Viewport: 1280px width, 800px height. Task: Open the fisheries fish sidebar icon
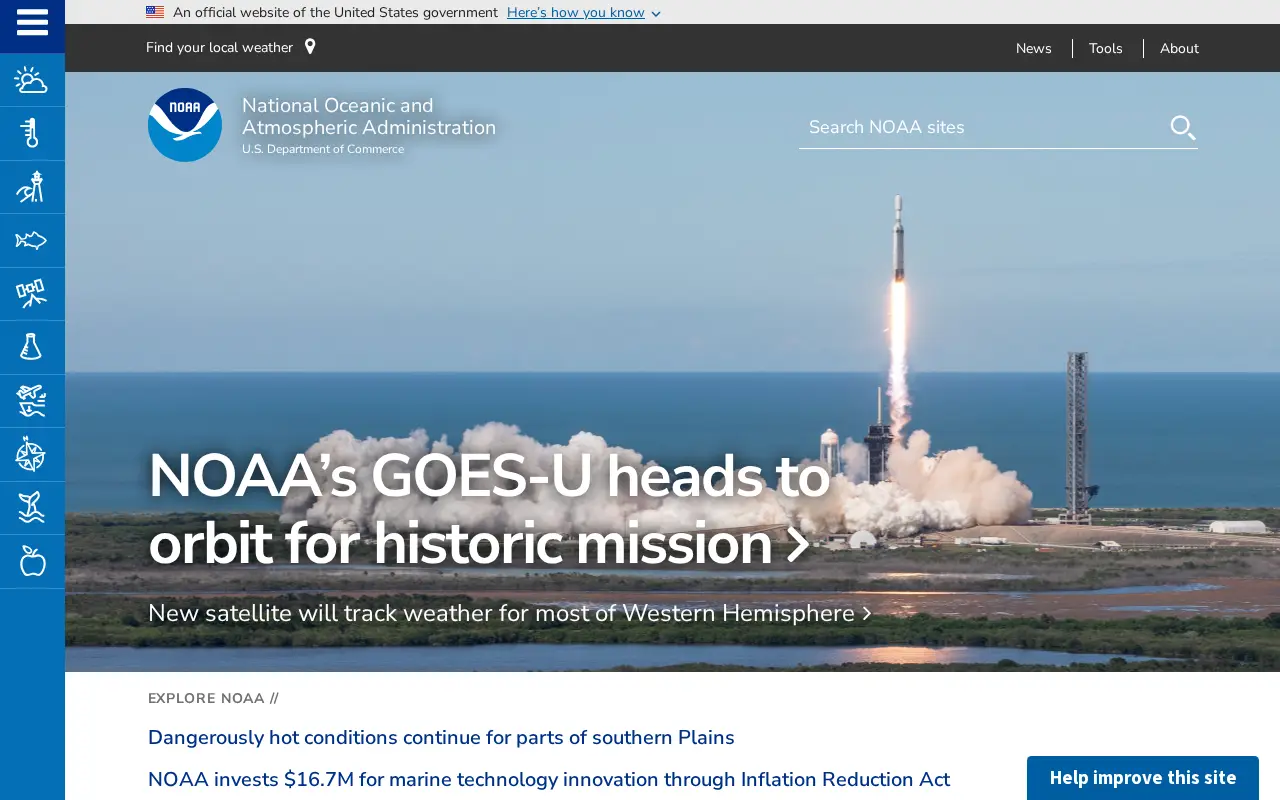tap(32, 240)
